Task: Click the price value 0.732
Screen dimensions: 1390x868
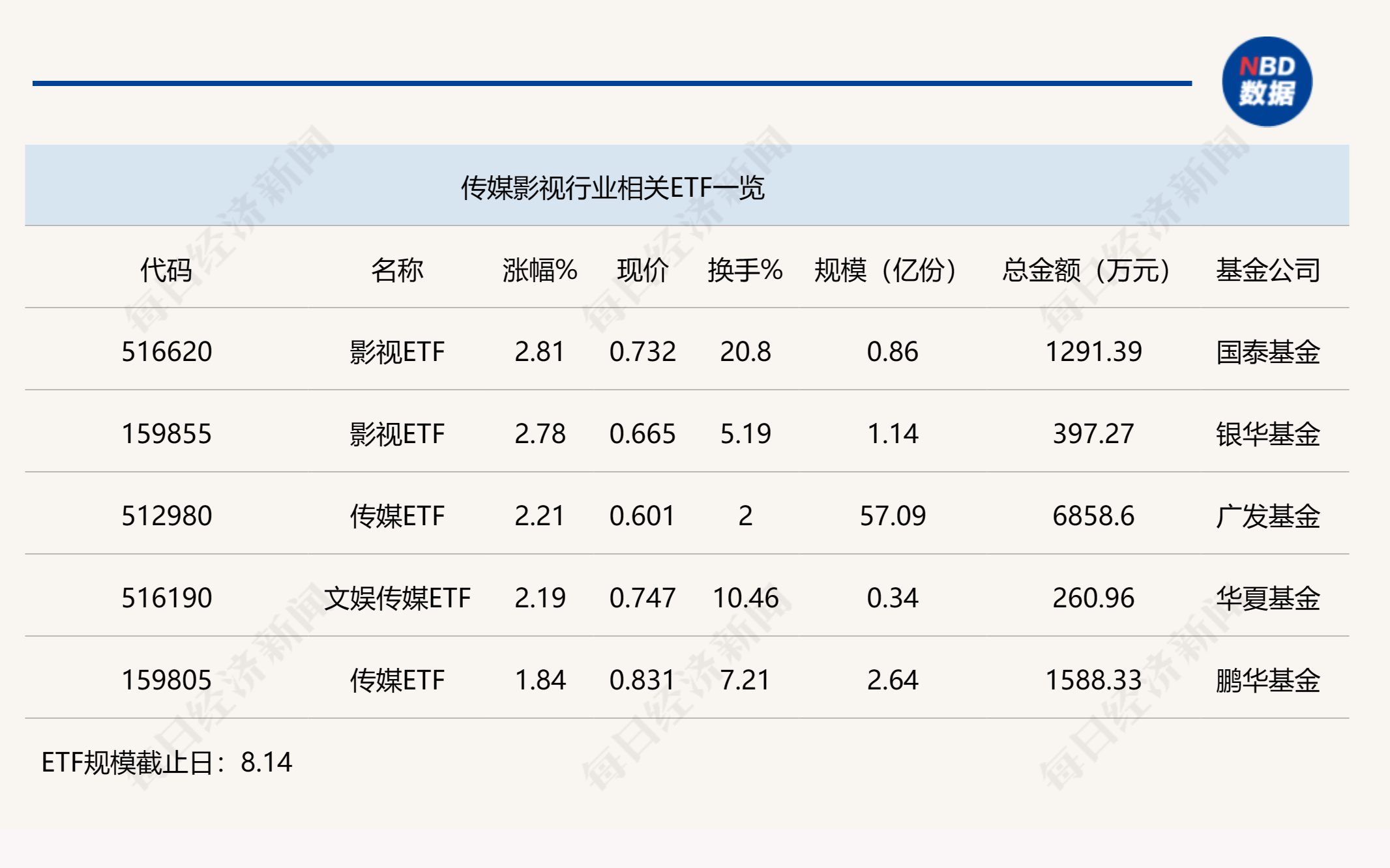Action: (x=643, y=352)
